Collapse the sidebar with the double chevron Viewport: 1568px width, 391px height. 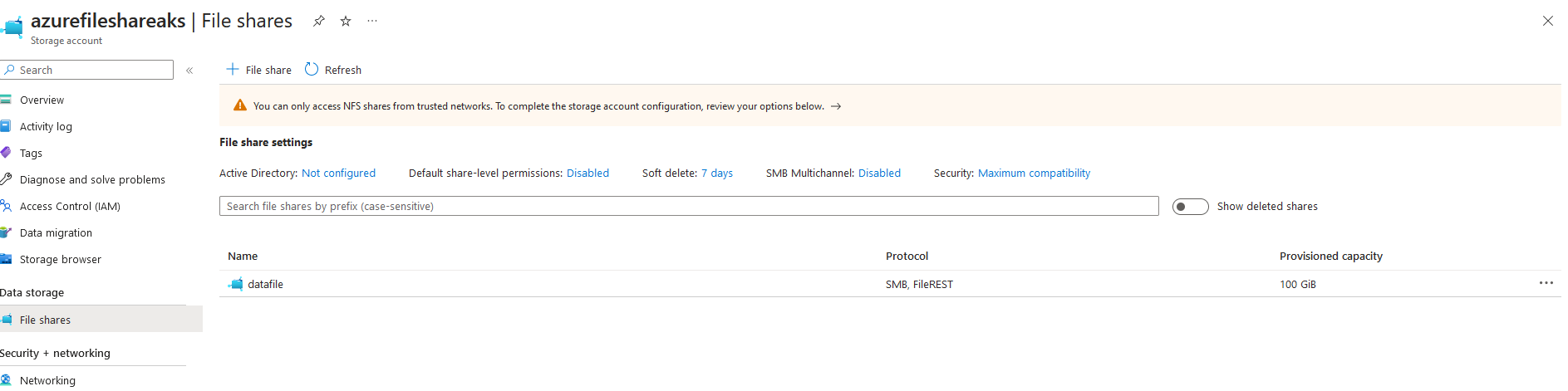pyautogui.click(x=189, y=71)
